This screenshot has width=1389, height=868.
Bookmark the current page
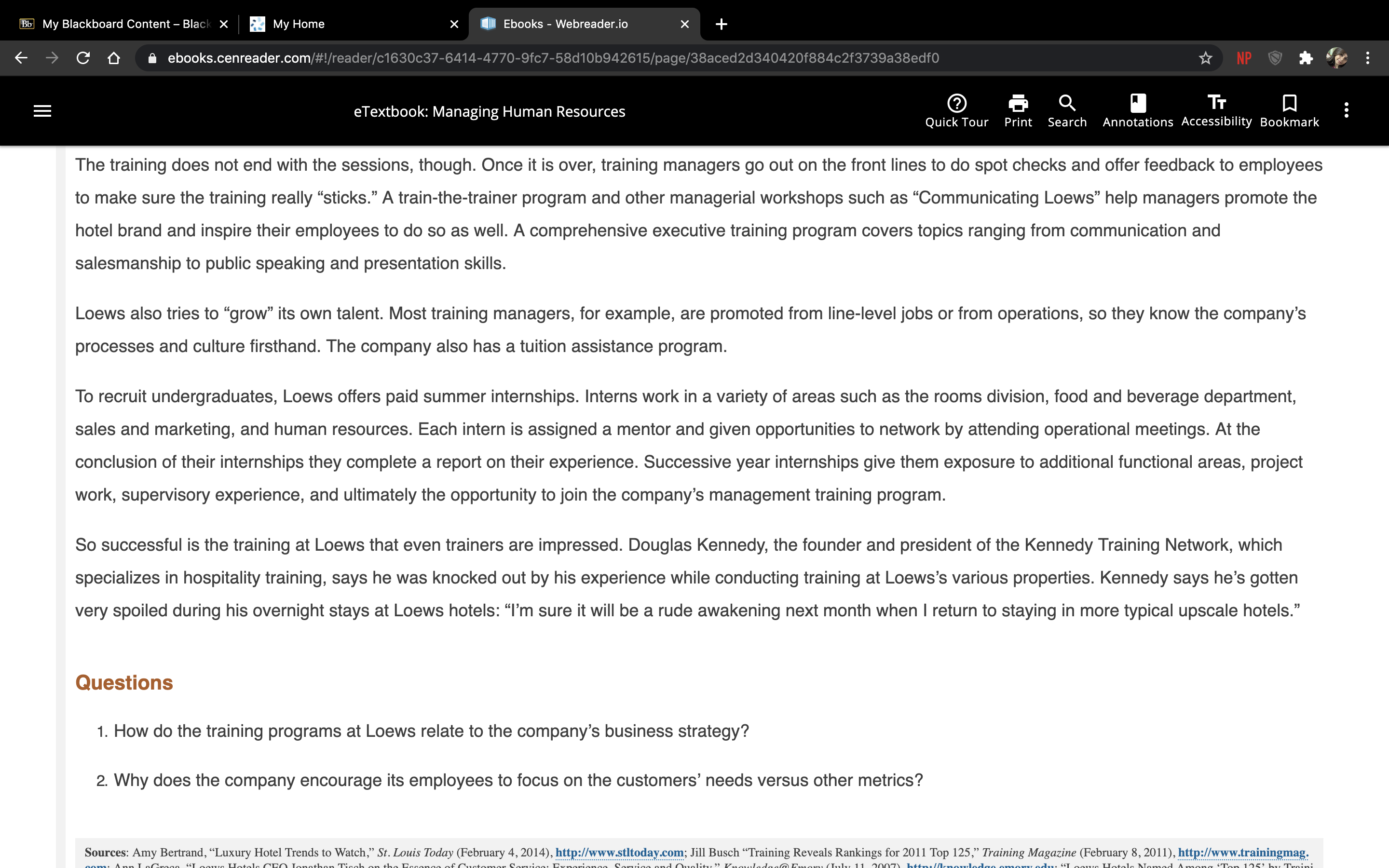click(1289, 111)
